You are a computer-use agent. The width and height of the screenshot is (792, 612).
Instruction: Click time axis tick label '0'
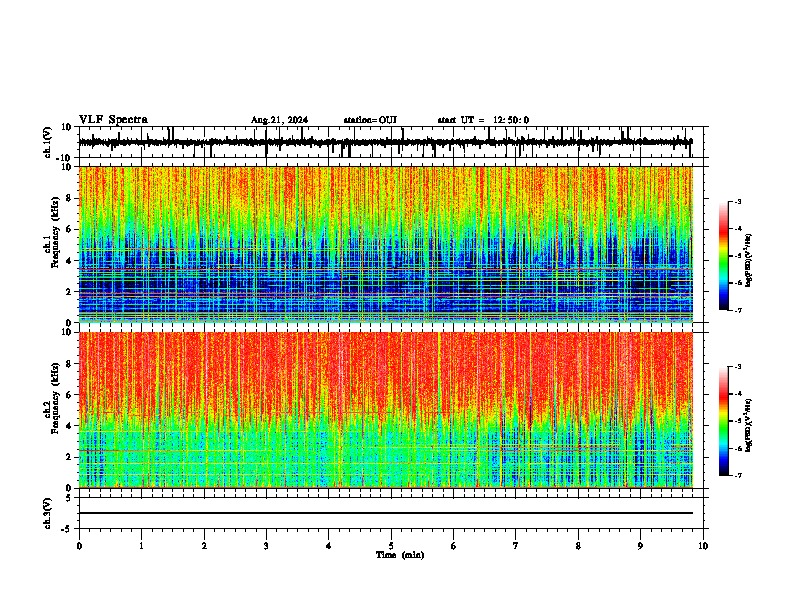[x=79, y=546]
